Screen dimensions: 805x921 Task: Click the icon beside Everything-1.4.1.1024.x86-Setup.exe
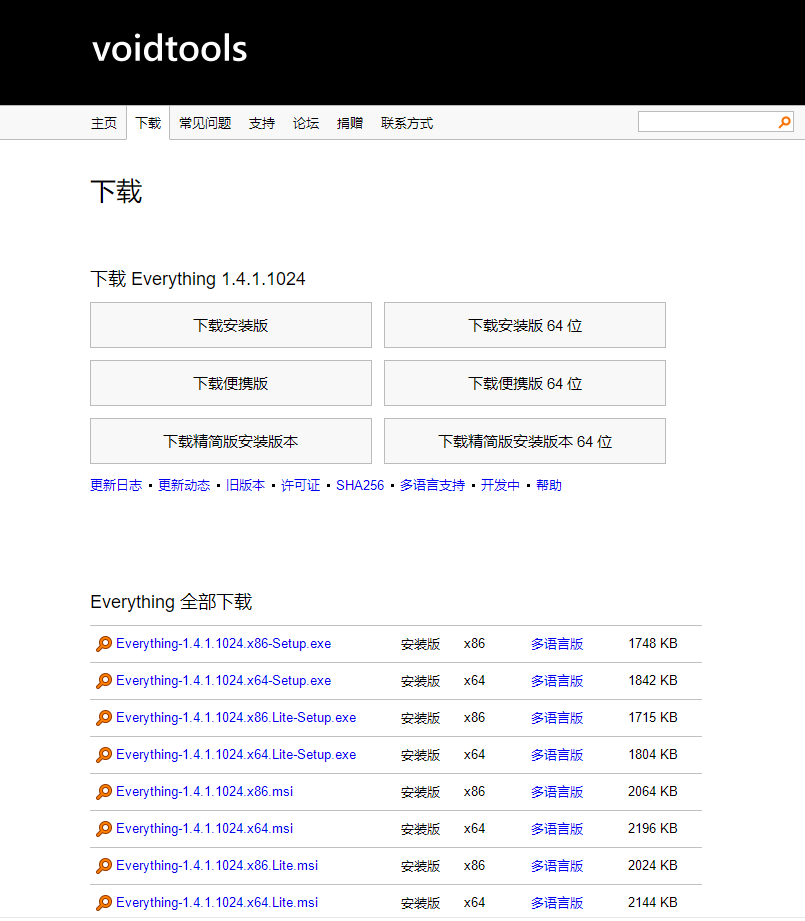[104, 644]
